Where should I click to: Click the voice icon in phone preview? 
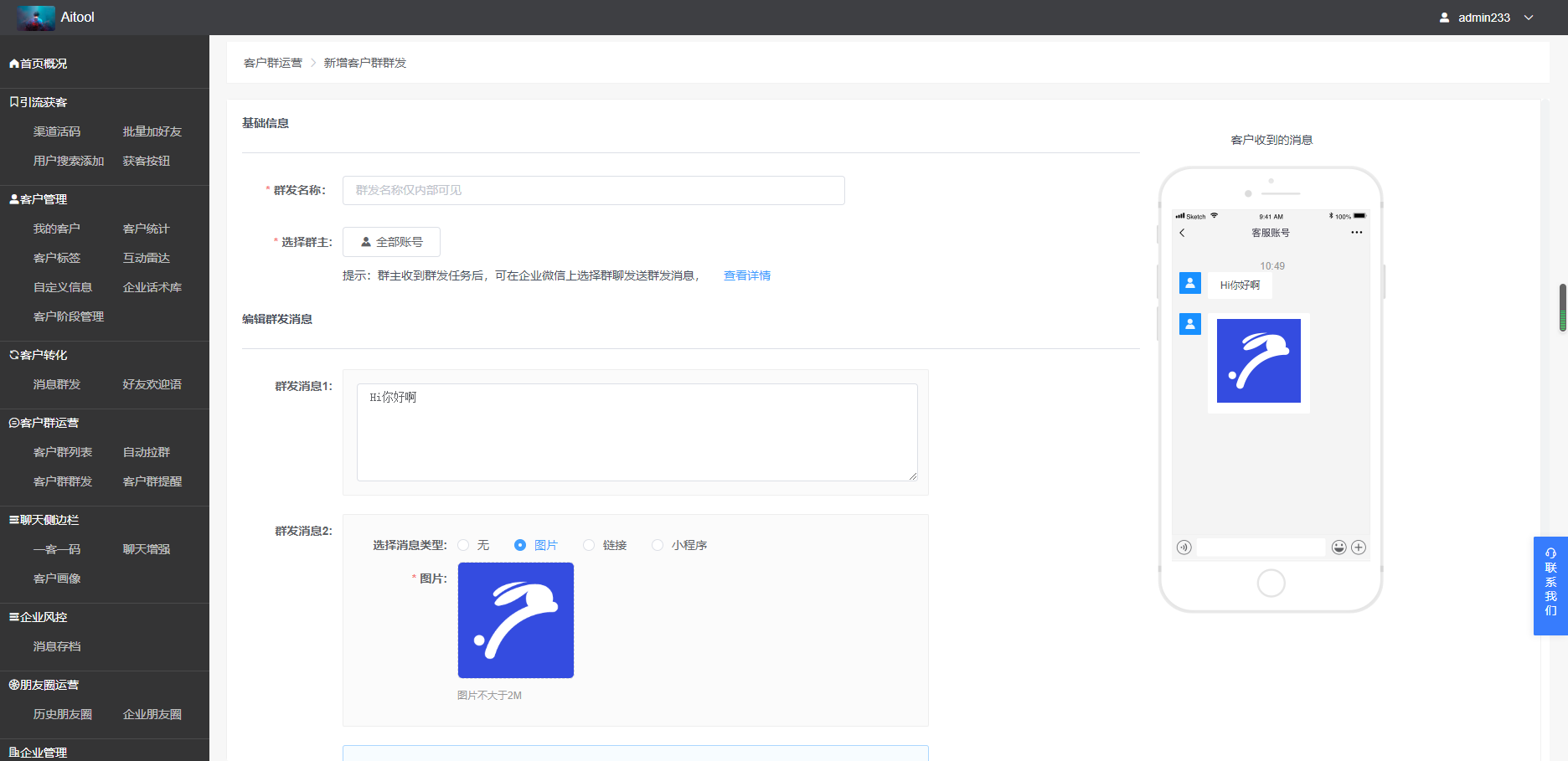[1184, 548]
